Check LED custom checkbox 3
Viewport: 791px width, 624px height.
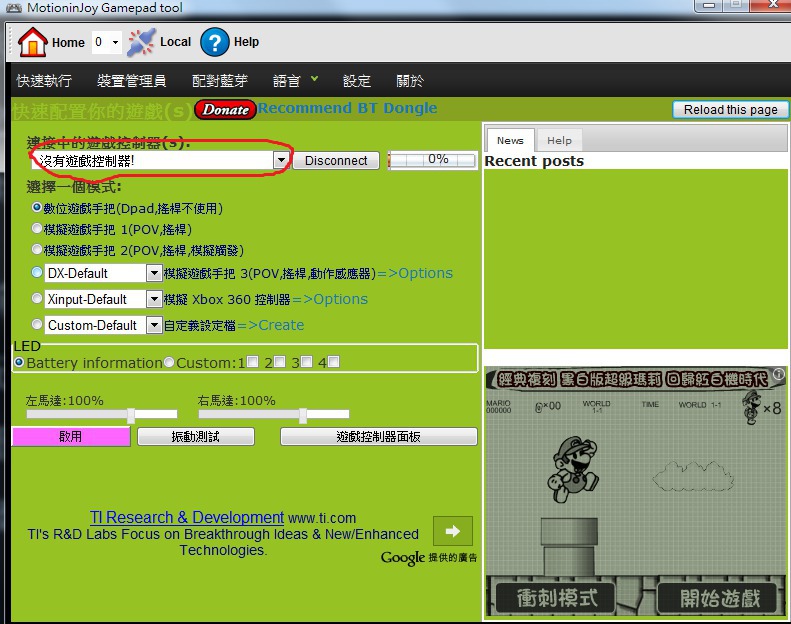point(306,362)
